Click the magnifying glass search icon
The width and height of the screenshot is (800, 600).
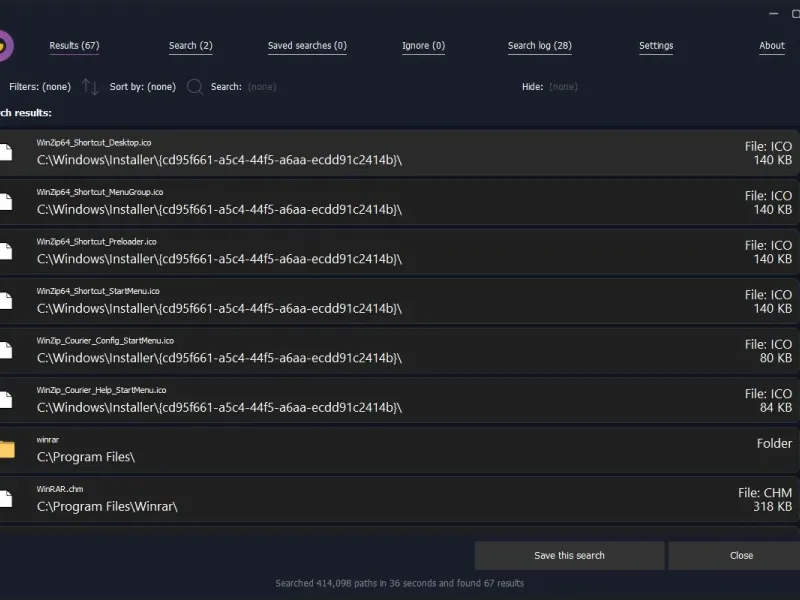pyautogui.click(x=195, y=87)
